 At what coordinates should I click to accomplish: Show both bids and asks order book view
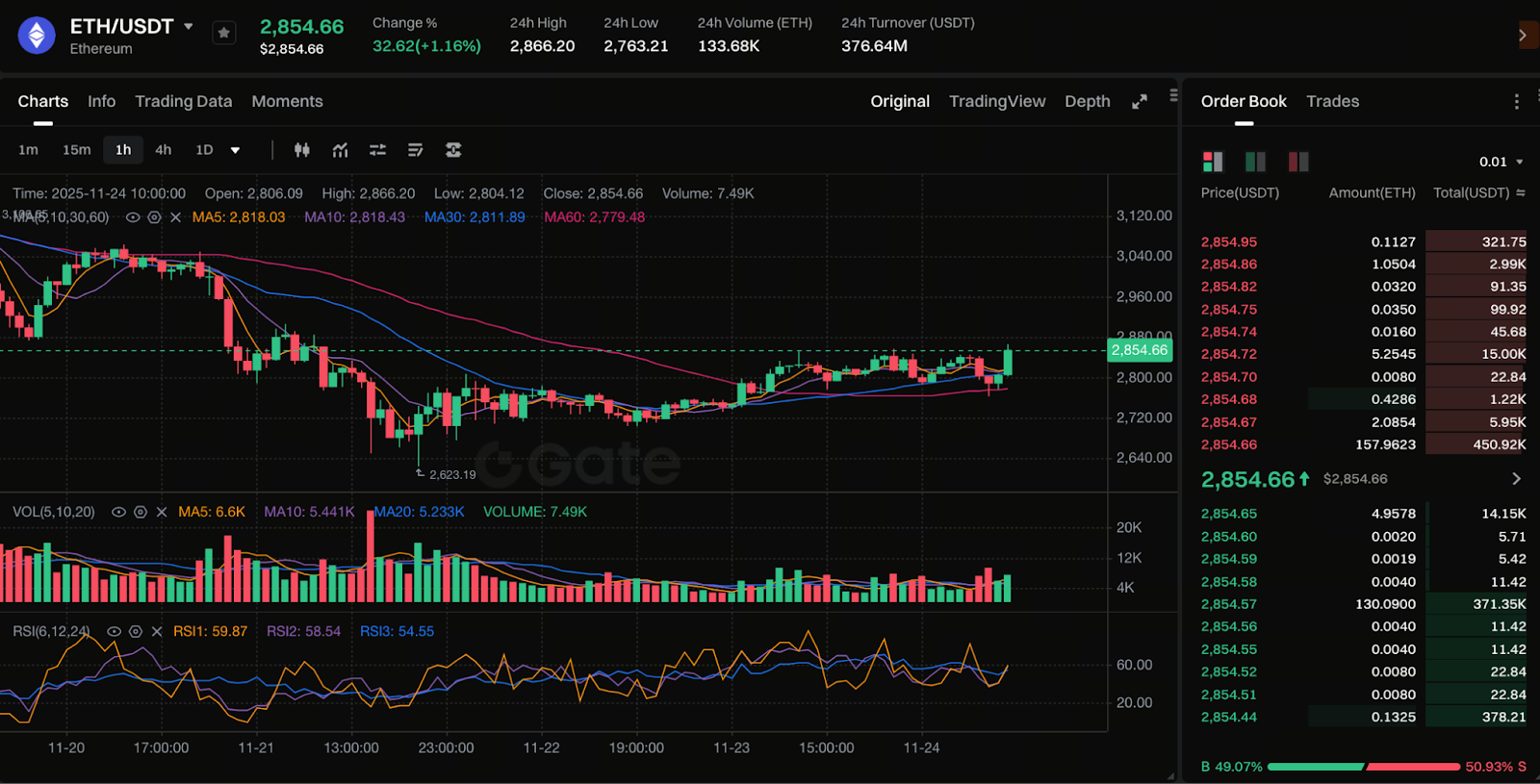(1213, 162)
